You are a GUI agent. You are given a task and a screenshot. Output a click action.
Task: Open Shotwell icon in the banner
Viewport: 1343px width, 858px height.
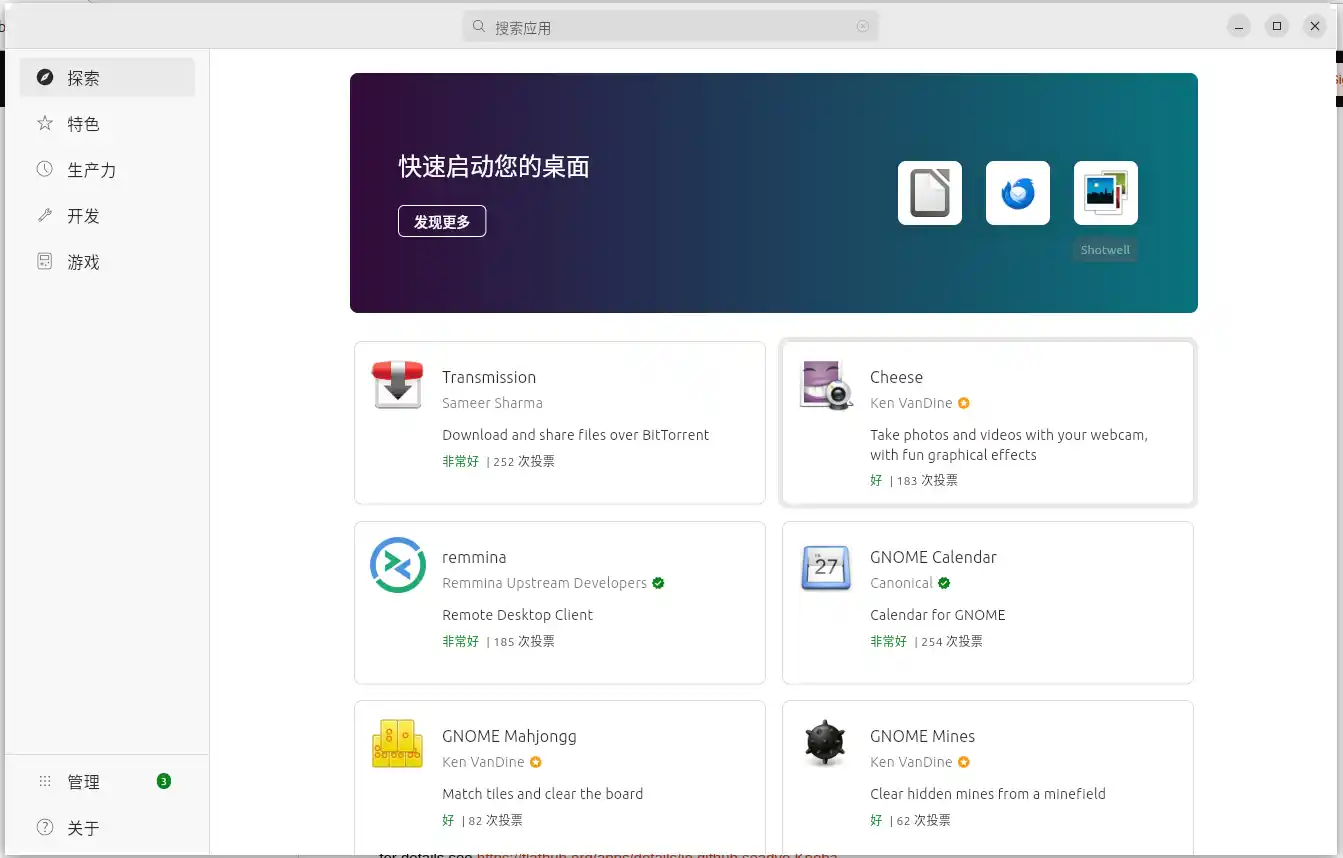[1105, 193]
